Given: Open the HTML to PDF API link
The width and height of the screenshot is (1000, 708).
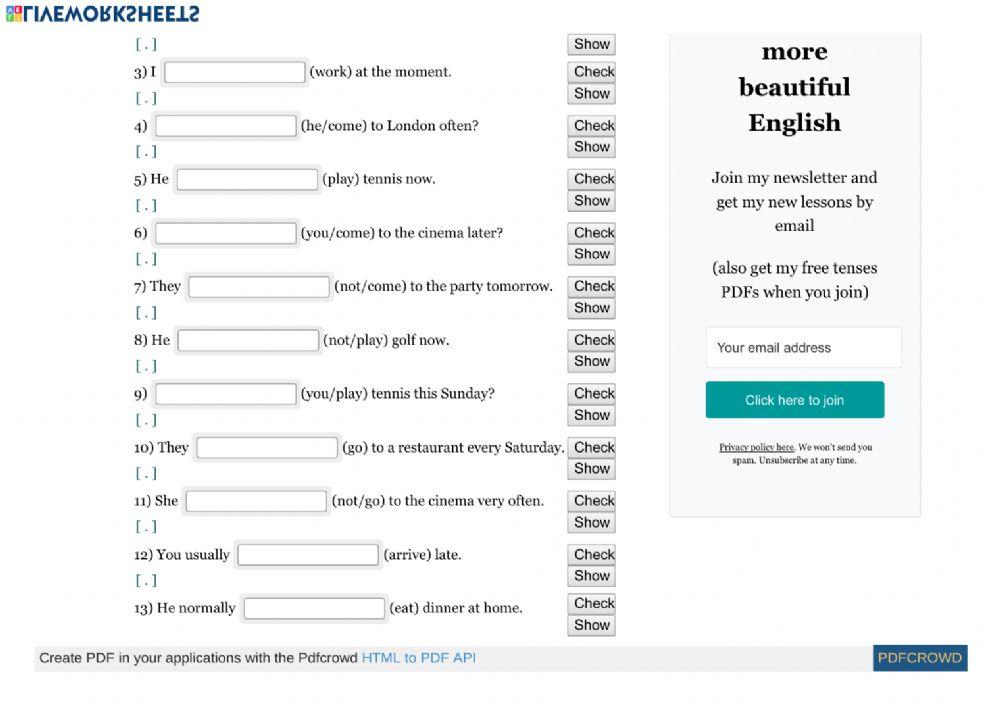Looking at the screenshot, I should coord(418,658).
